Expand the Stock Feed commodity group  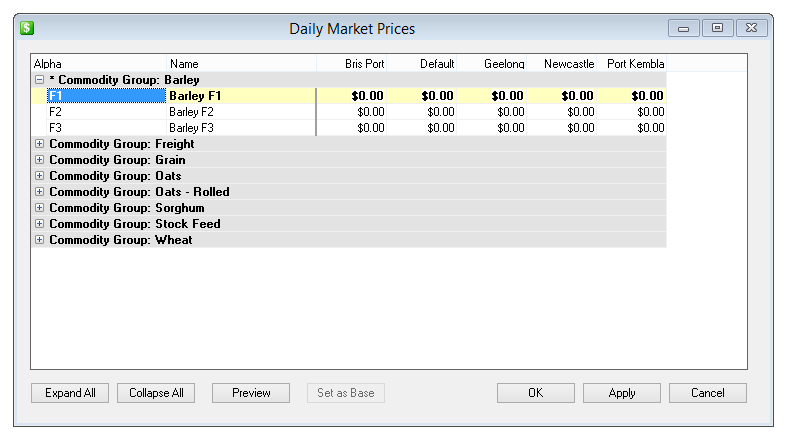coord(39,224)
